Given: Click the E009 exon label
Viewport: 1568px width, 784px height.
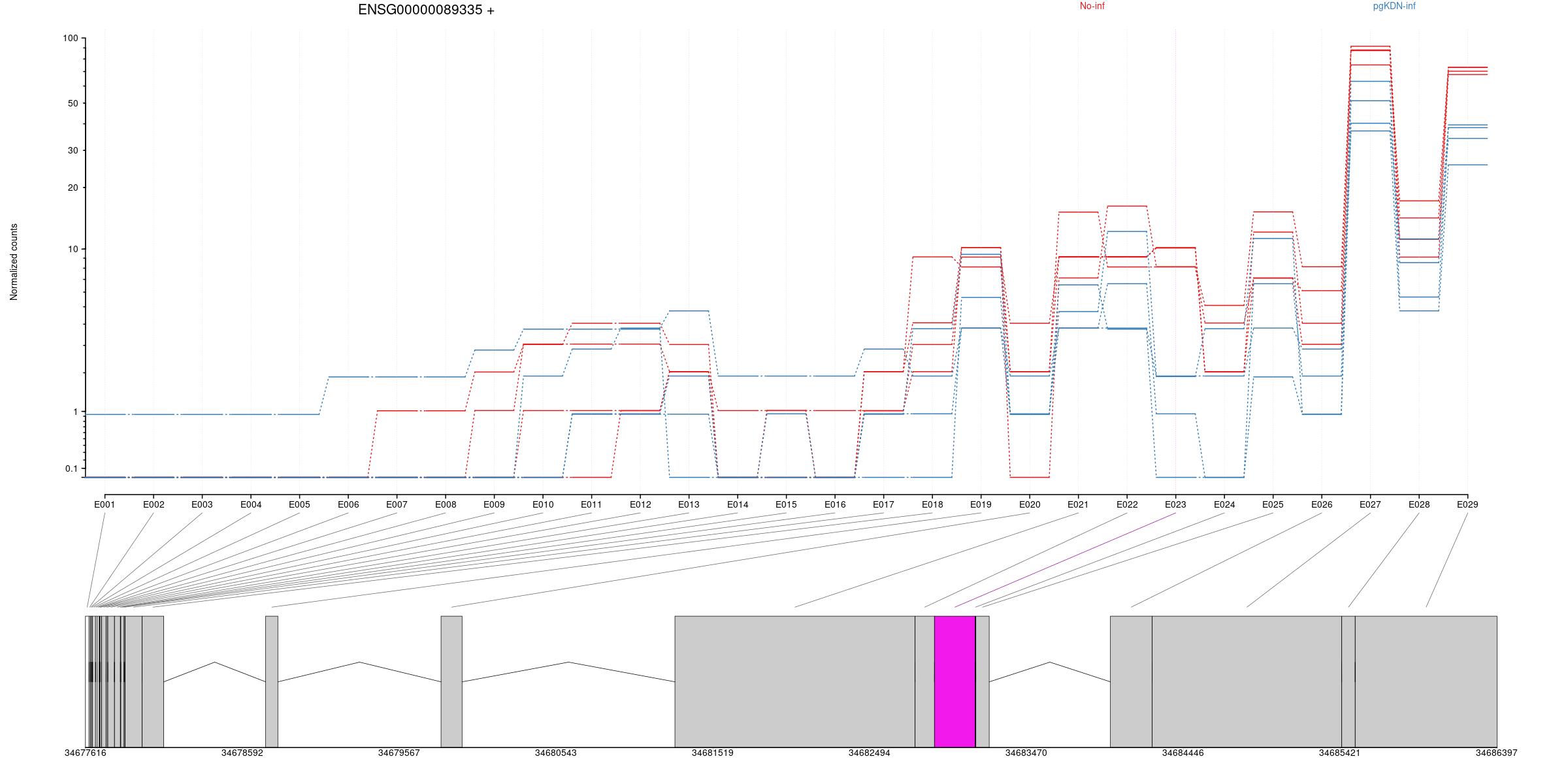Looking at the screenshot, I should pyautogui.click(x=494, y=504).
